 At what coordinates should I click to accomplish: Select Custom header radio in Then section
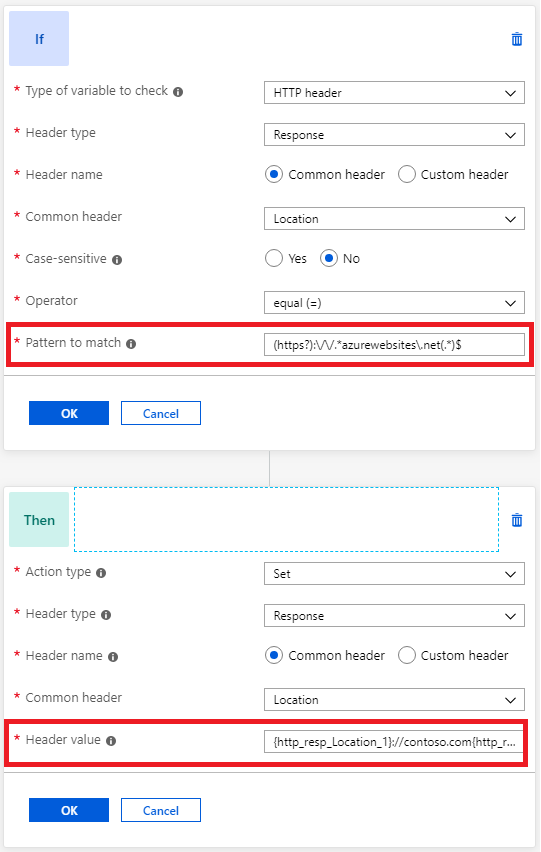coord(406,655)
